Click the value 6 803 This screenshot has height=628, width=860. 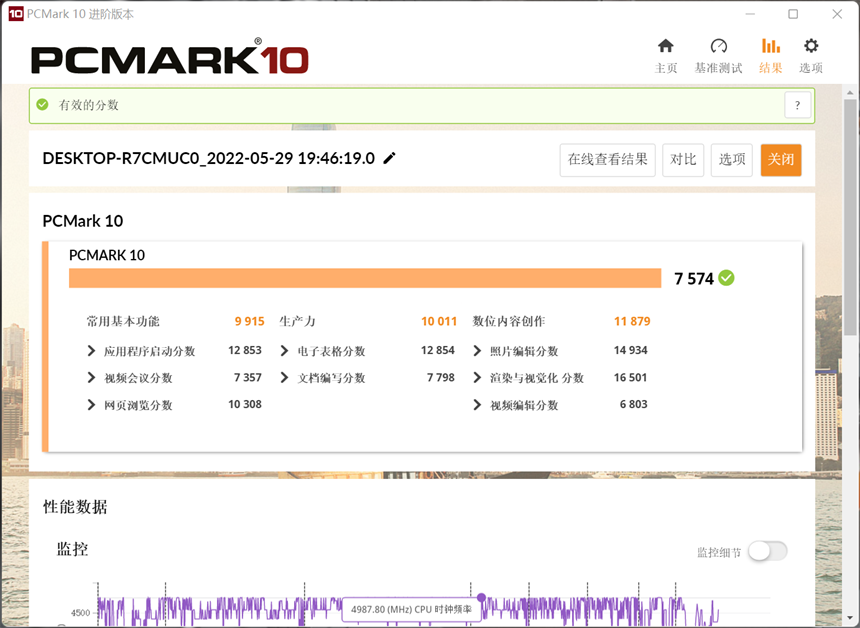pos(633,405)
